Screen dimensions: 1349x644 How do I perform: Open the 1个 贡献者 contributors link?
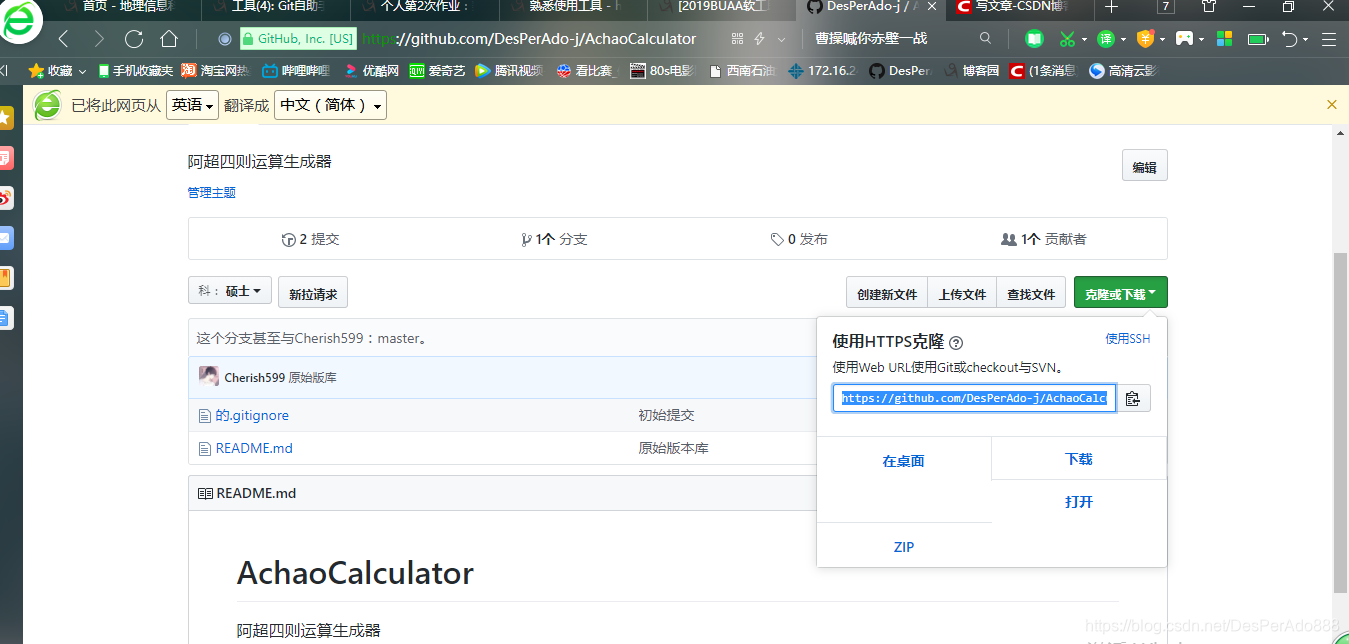coord(1043,239)
